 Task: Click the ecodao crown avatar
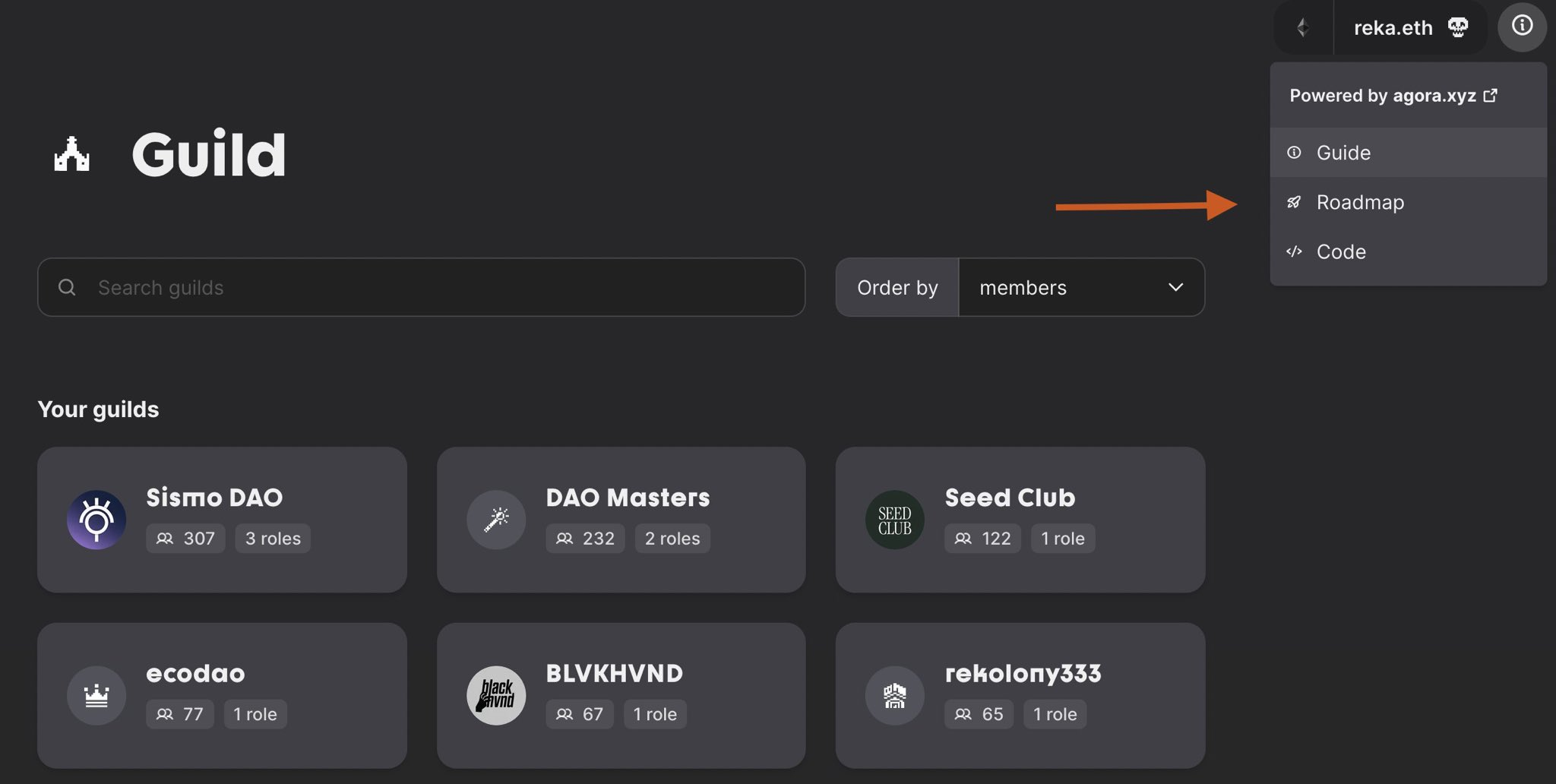click(x=96, y=695)
